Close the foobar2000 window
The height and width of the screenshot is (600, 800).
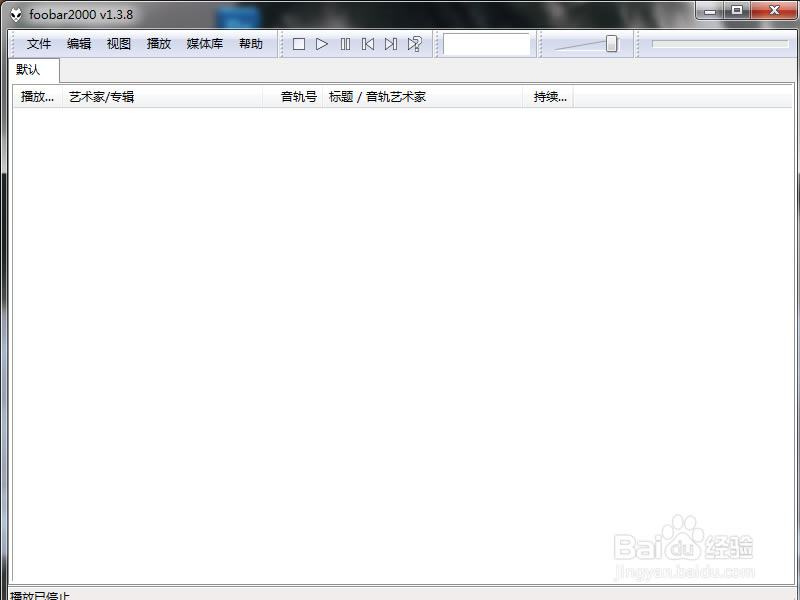774,11
